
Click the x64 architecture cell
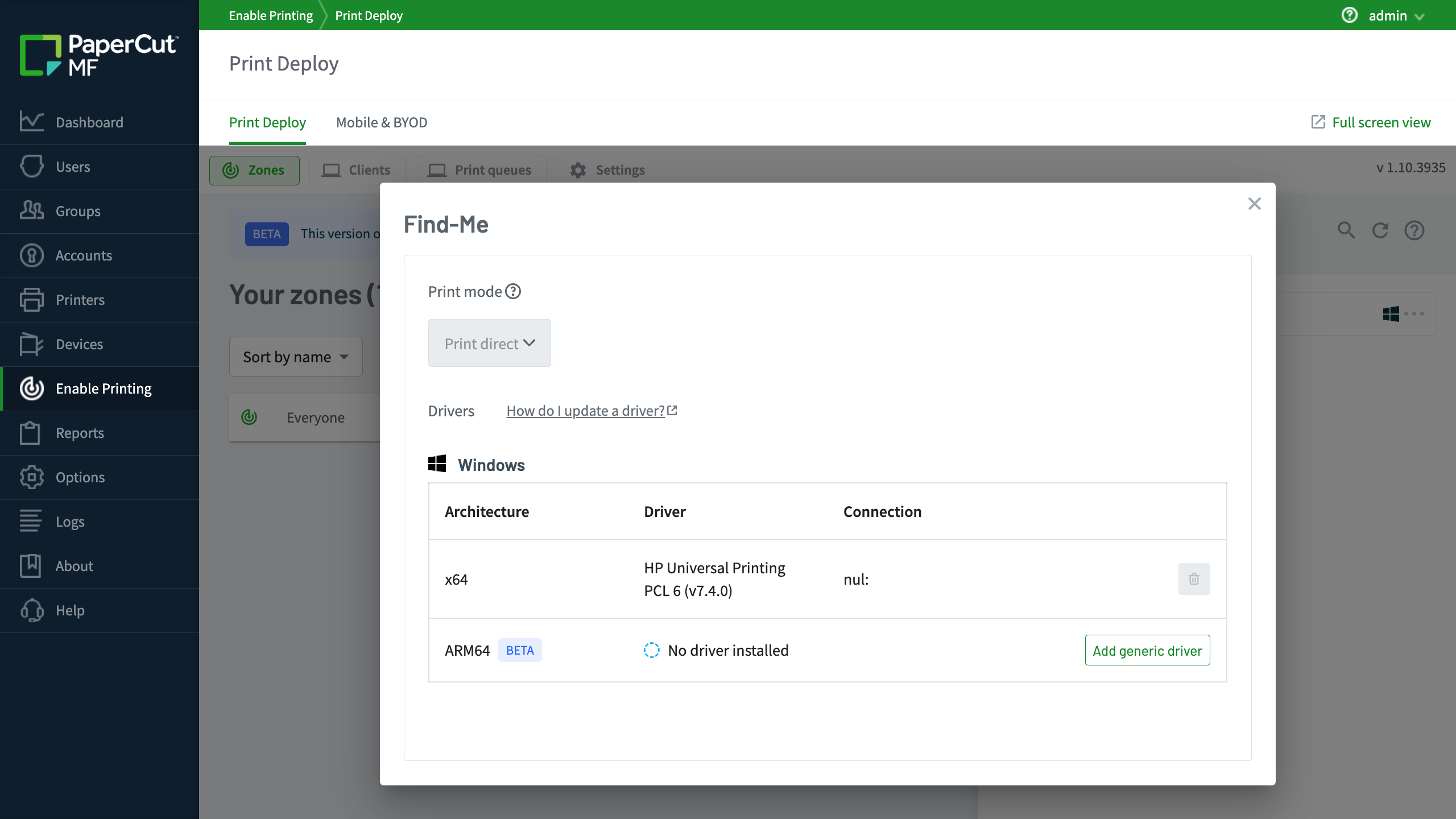(456, 579)
